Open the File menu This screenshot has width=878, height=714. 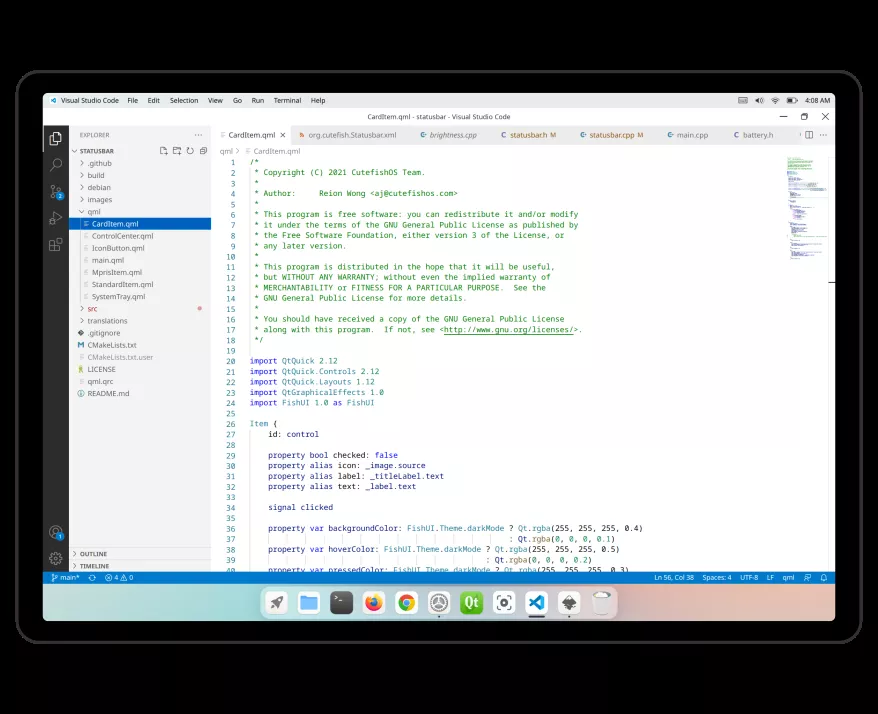click(132, 100)
